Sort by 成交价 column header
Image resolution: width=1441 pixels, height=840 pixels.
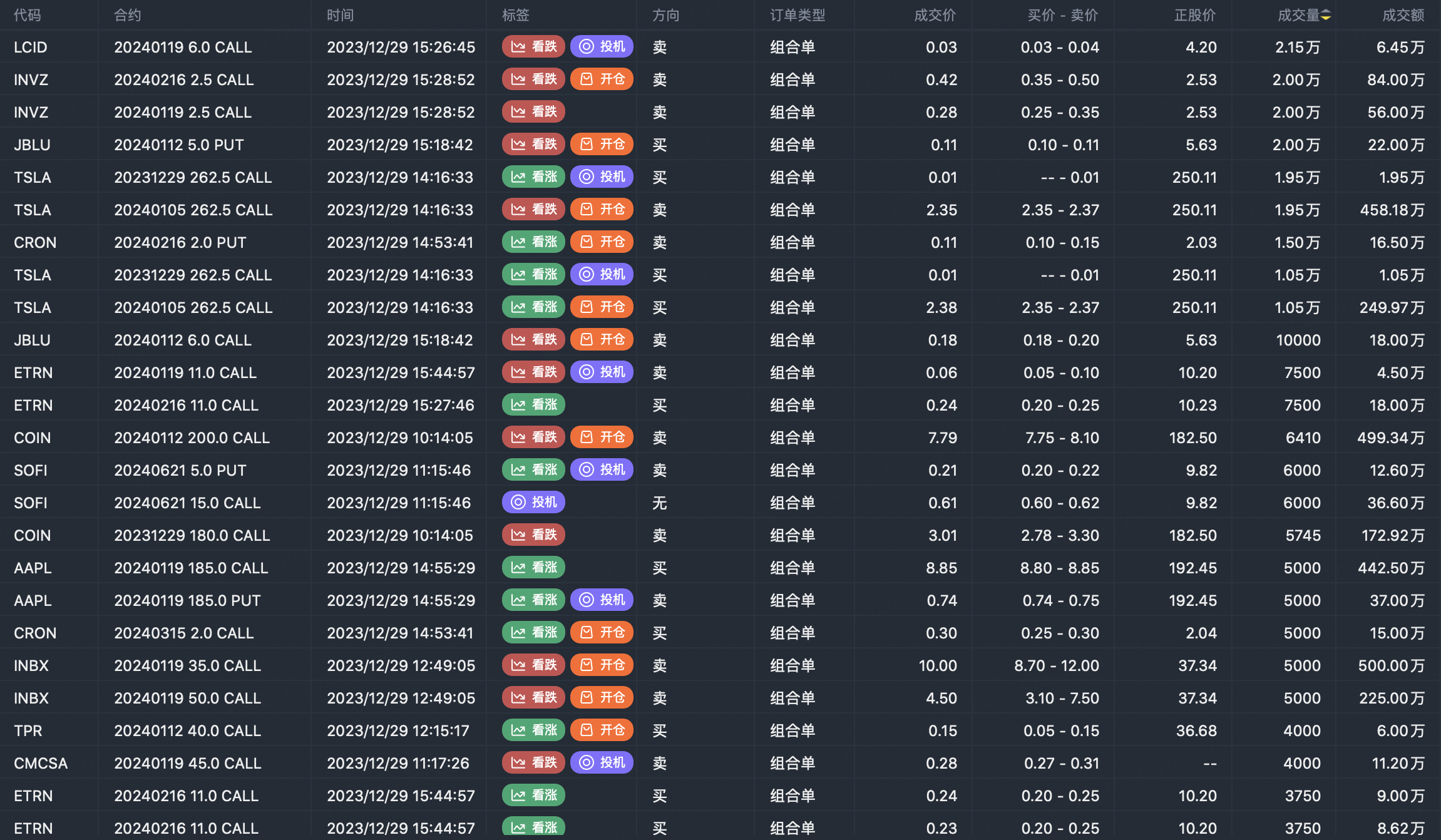935,15
